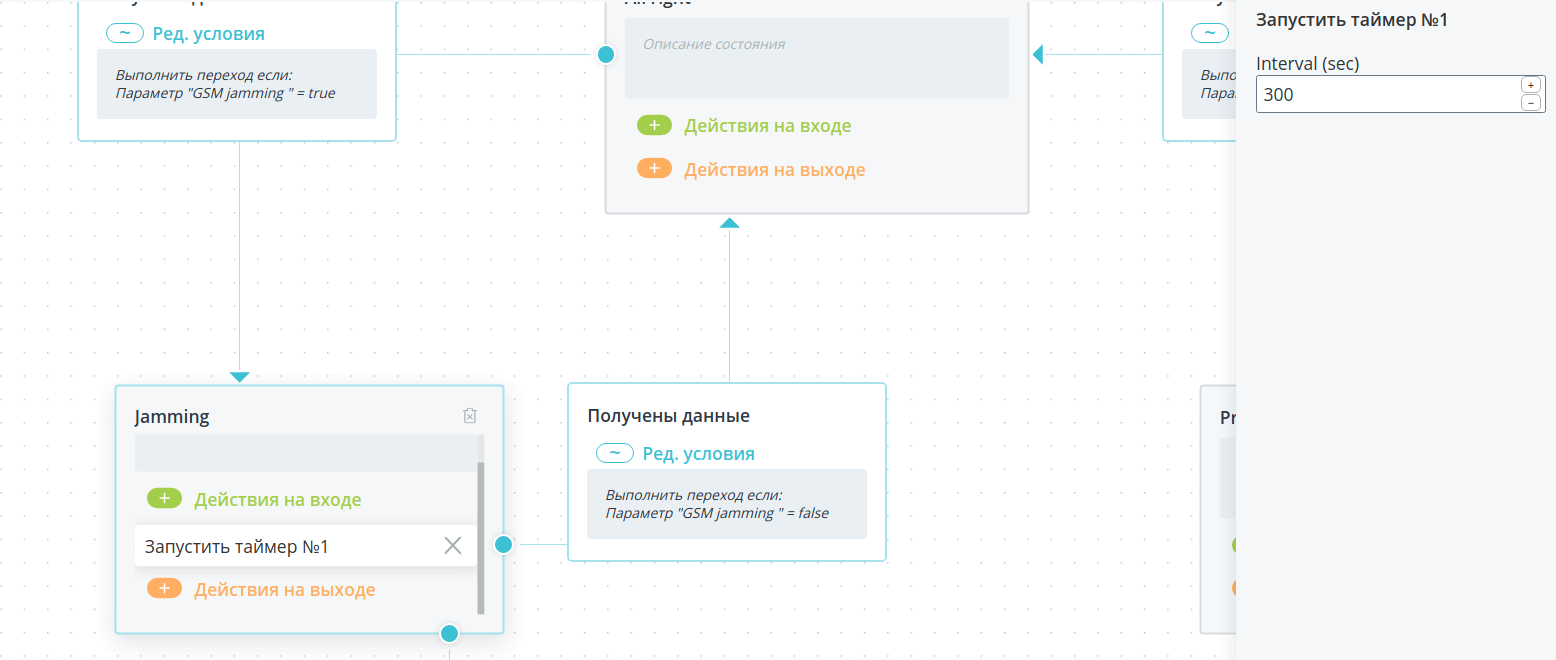Add exit action in Jamming state
This screenshot has height=660, width=1556.
coord(164,588)
